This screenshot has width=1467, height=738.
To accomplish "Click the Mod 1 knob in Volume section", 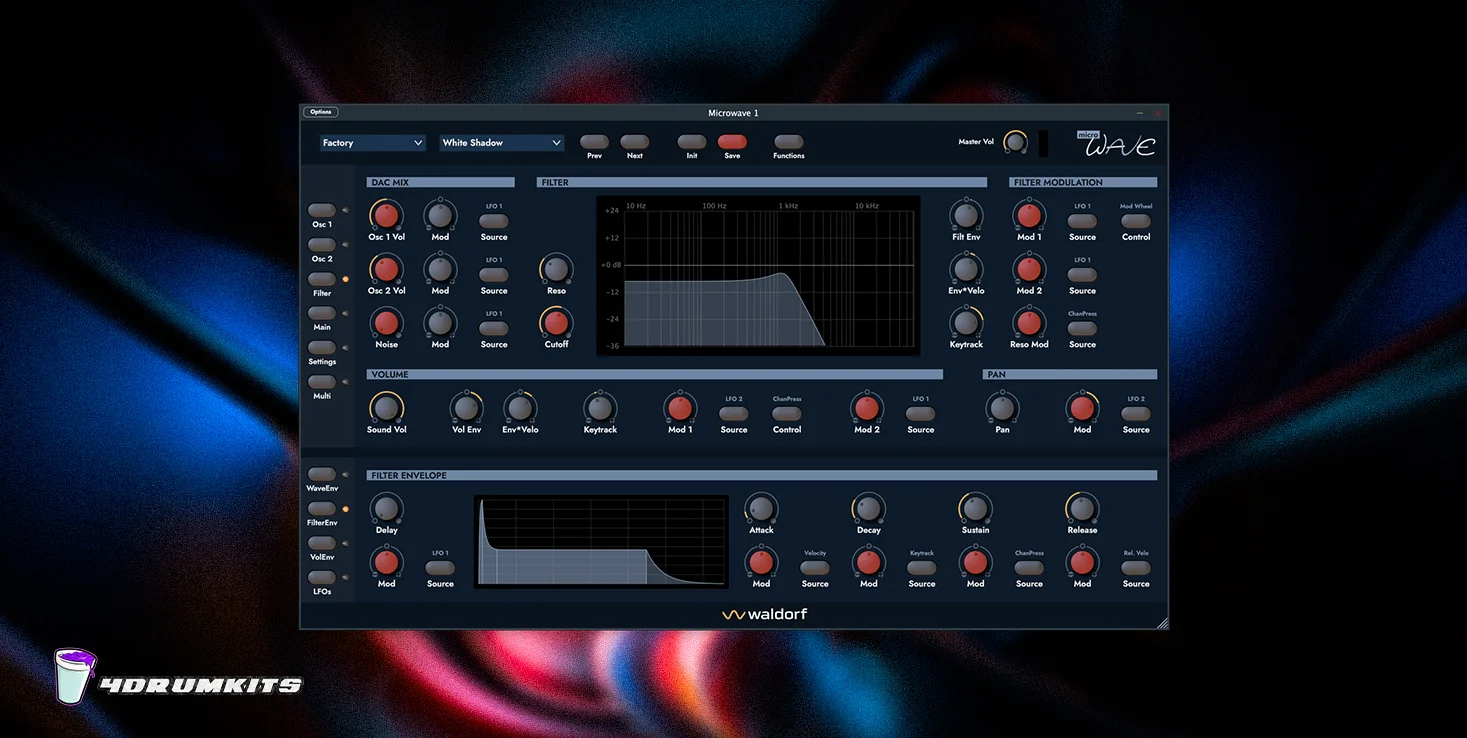I will [680, 408].
